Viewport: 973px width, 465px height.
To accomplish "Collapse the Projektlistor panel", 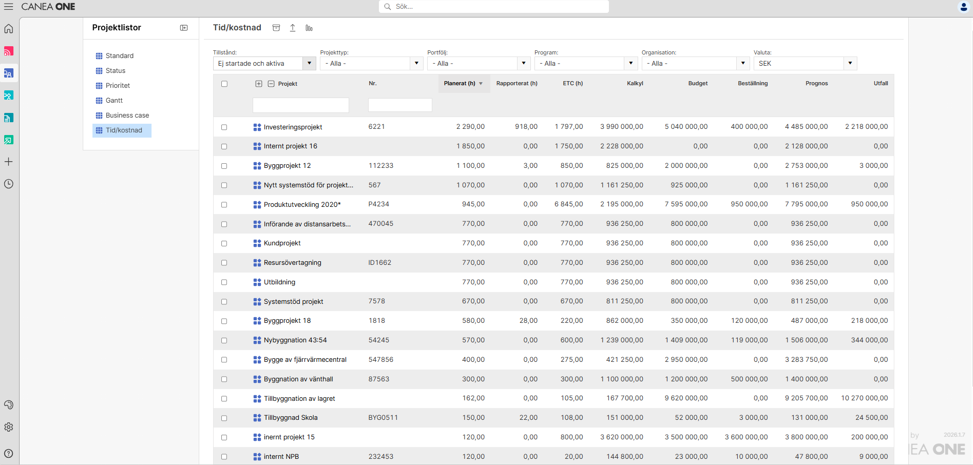I will point(184,27).
